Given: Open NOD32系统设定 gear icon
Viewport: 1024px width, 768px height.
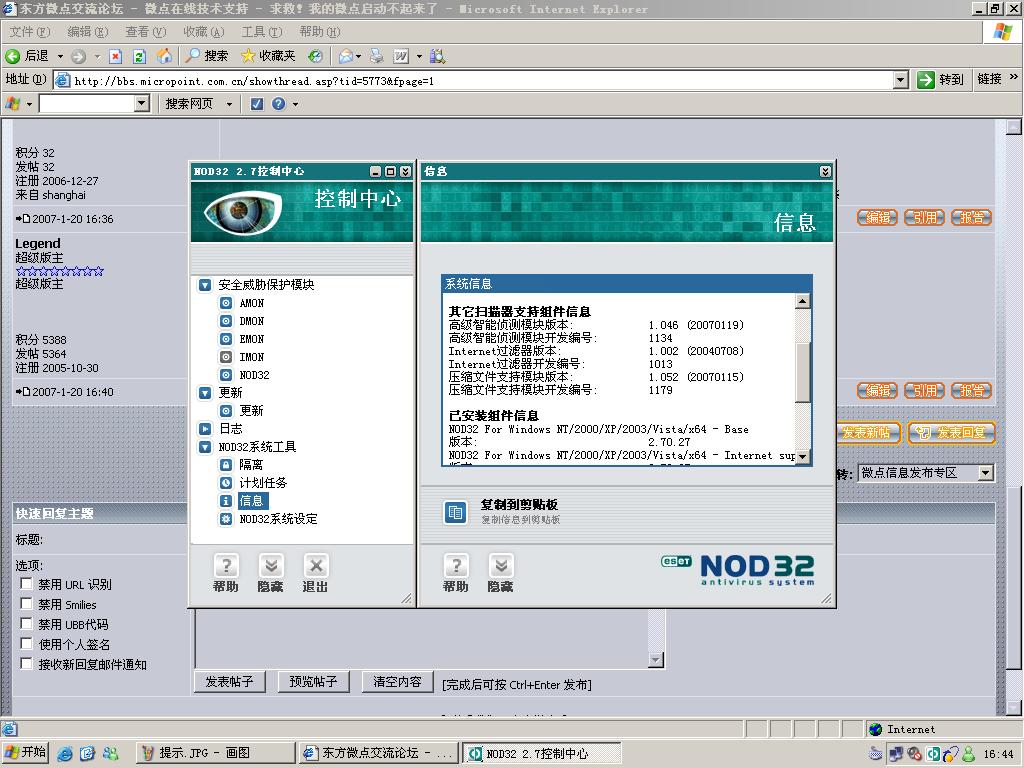Looking at the screenshot, I should click(225, 519).
